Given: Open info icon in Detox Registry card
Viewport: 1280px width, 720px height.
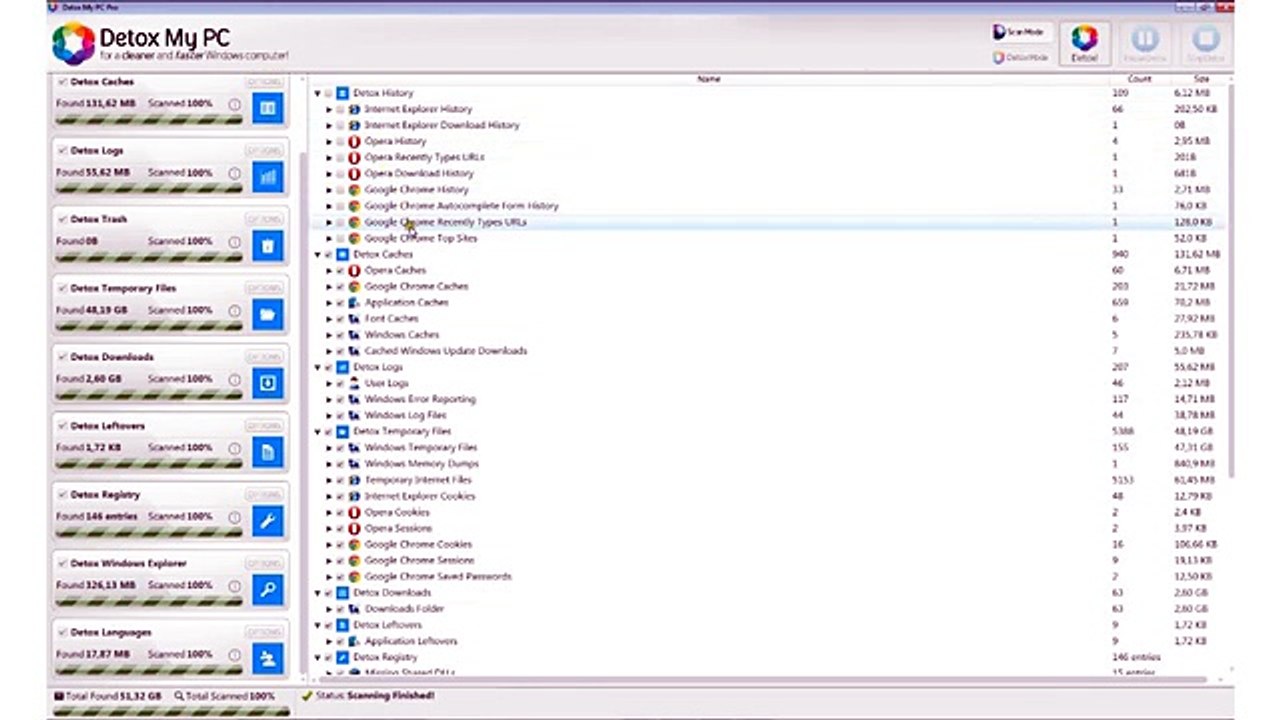Looking at the screenshot, I should coord(234,517).
